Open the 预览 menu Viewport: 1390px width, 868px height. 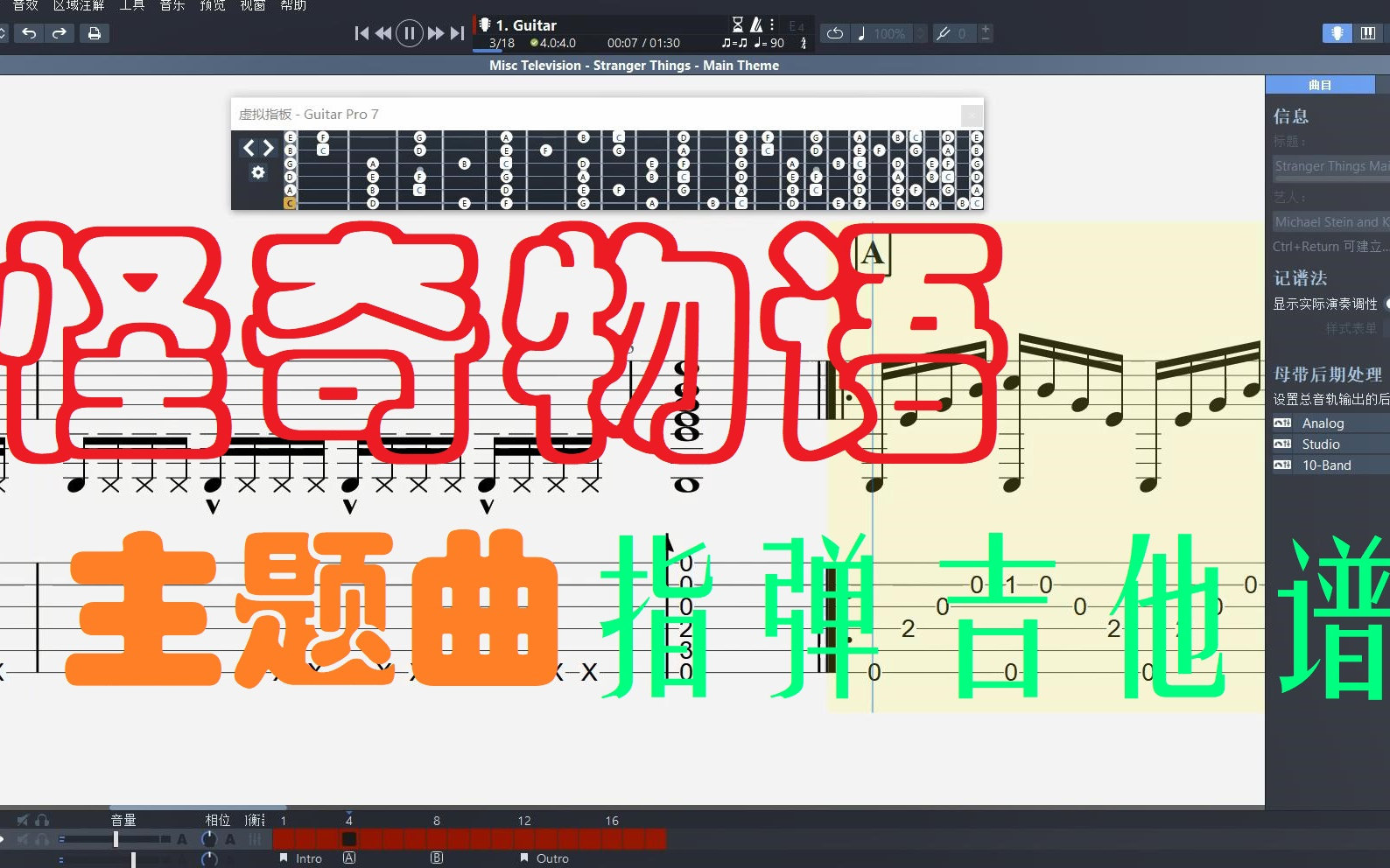coord(213,5)
